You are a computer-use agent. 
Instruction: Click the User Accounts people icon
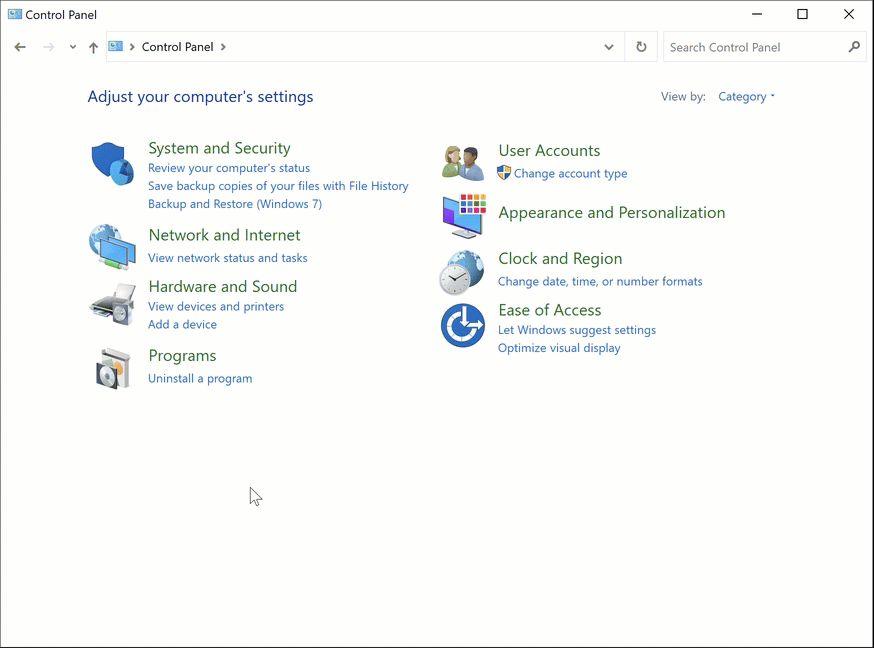tap(463, 162)
